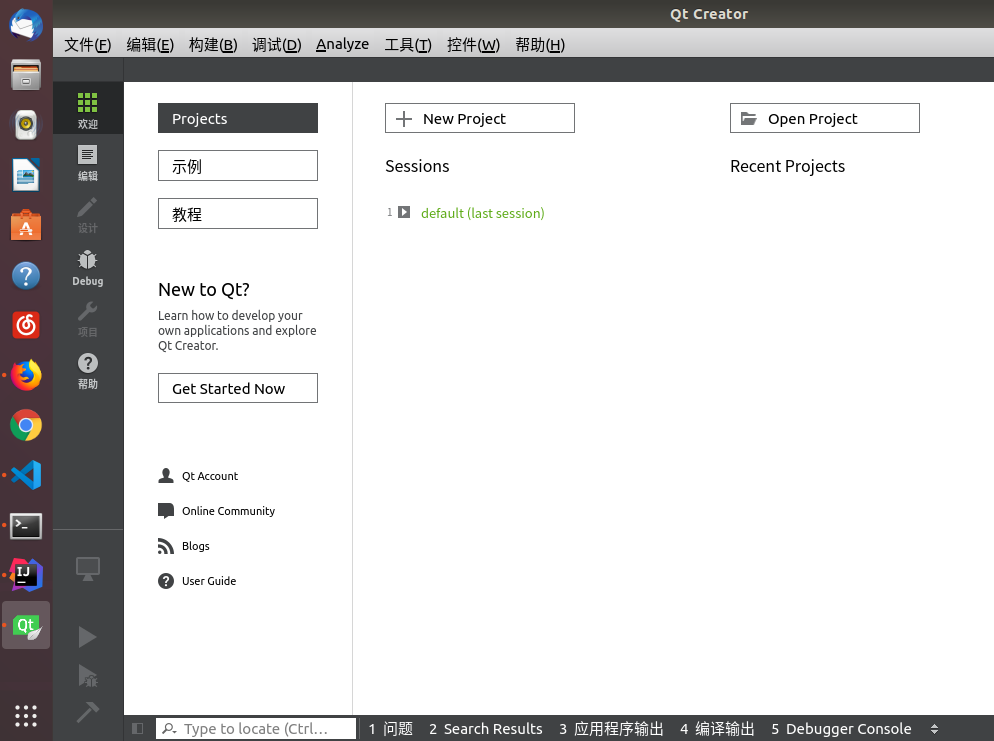
Task: Open the 编辑 (Edit) mode
Action: point(88,162)
